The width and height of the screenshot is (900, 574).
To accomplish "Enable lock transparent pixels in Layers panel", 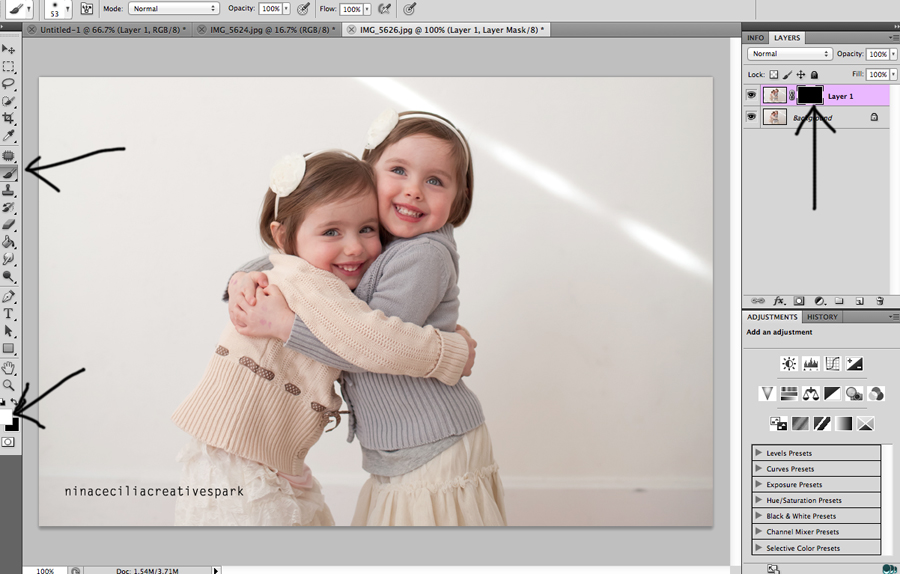I will [x=774, y=75].
